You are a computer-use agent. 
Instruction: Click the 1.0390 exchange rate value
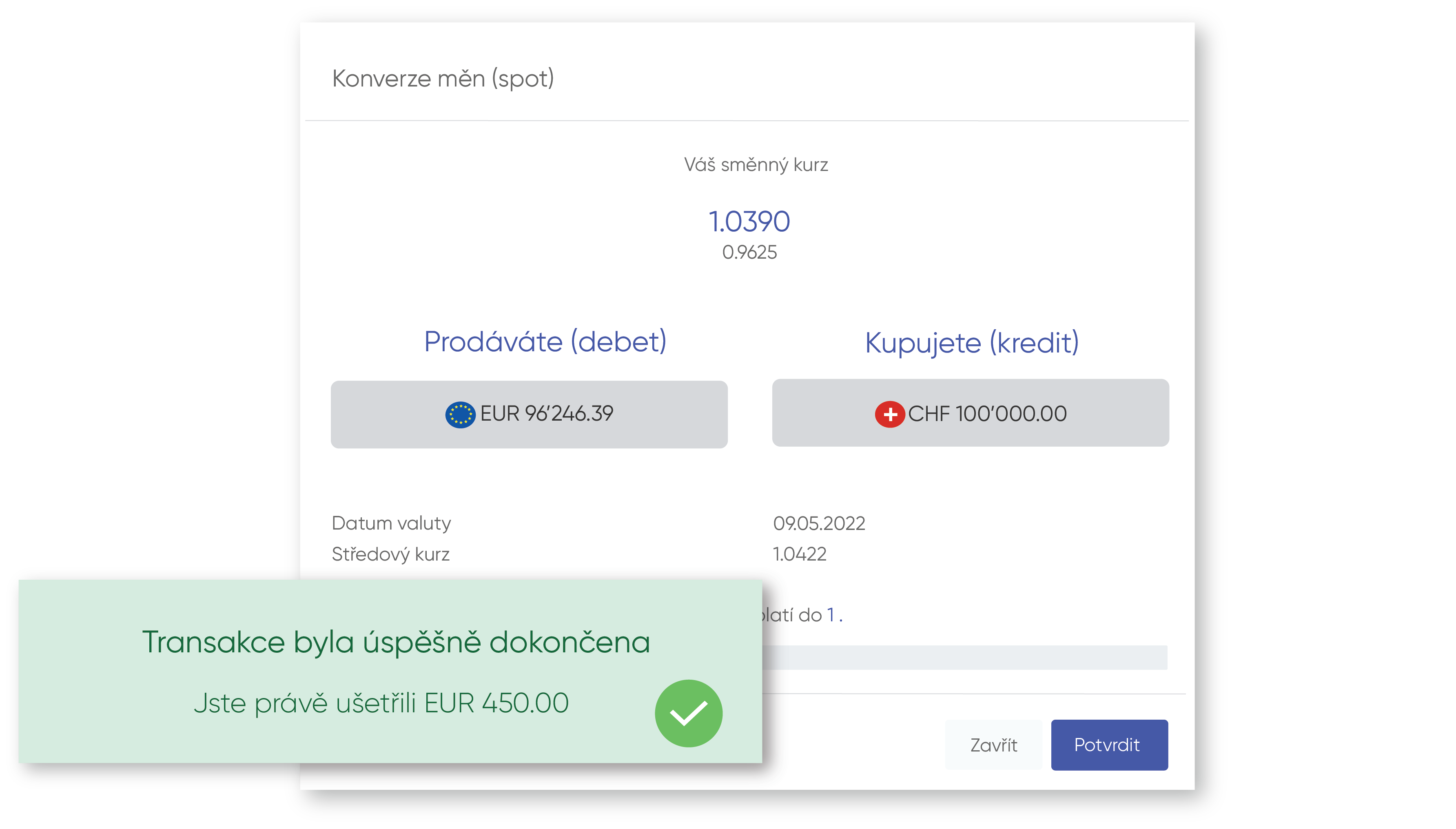pyautogui.click(x=749, y=221)
